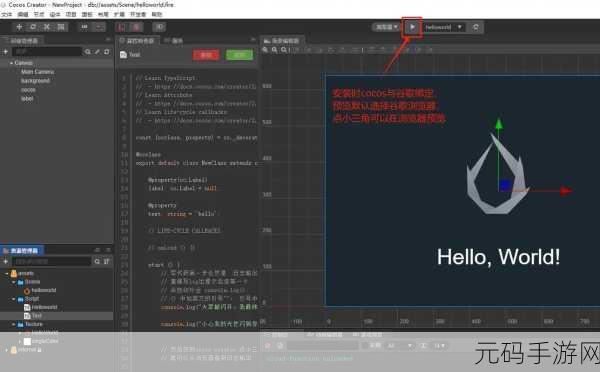This screenshot has height=372, width=600.
Task: Click the red button in Test inspector
Action: pos(206,55)
